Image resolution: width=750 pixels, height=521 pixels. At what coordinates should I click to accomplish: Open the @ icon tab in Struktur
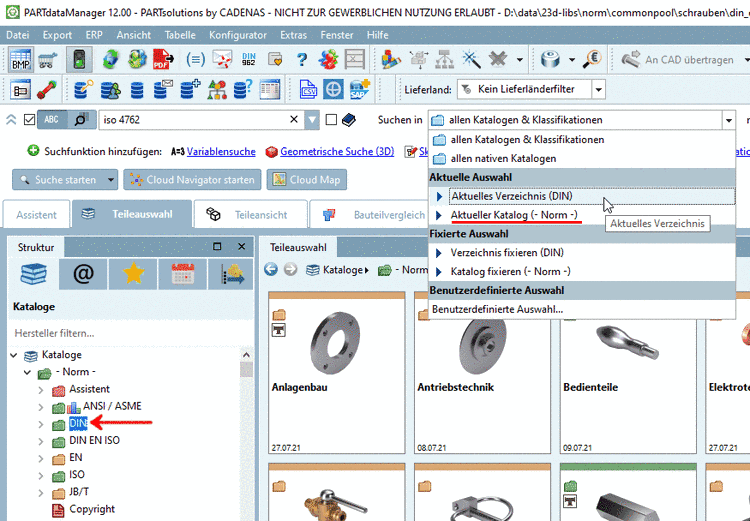pos(83,274)
